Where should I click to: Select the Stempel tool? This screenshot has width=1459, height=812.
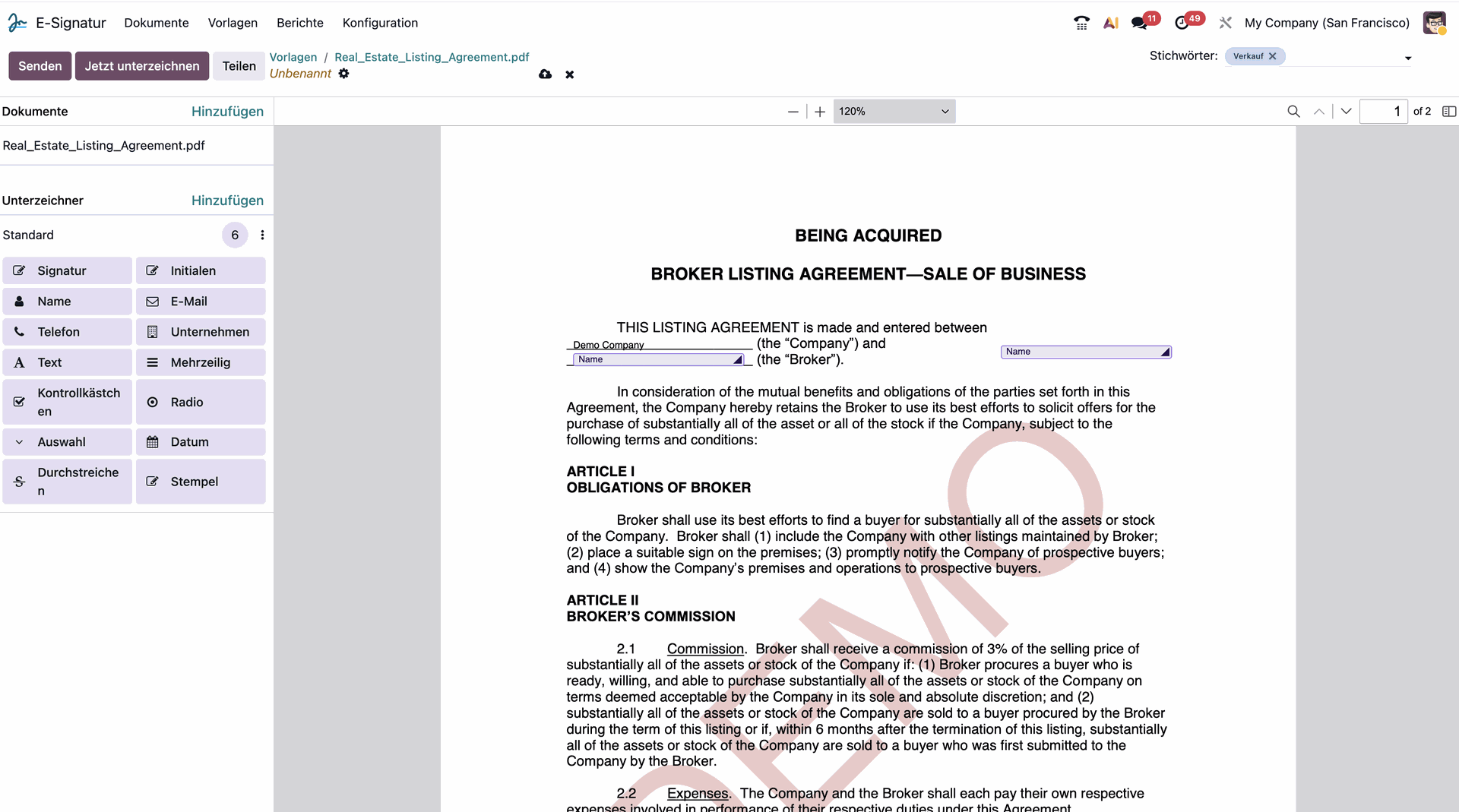coord(200,482)
